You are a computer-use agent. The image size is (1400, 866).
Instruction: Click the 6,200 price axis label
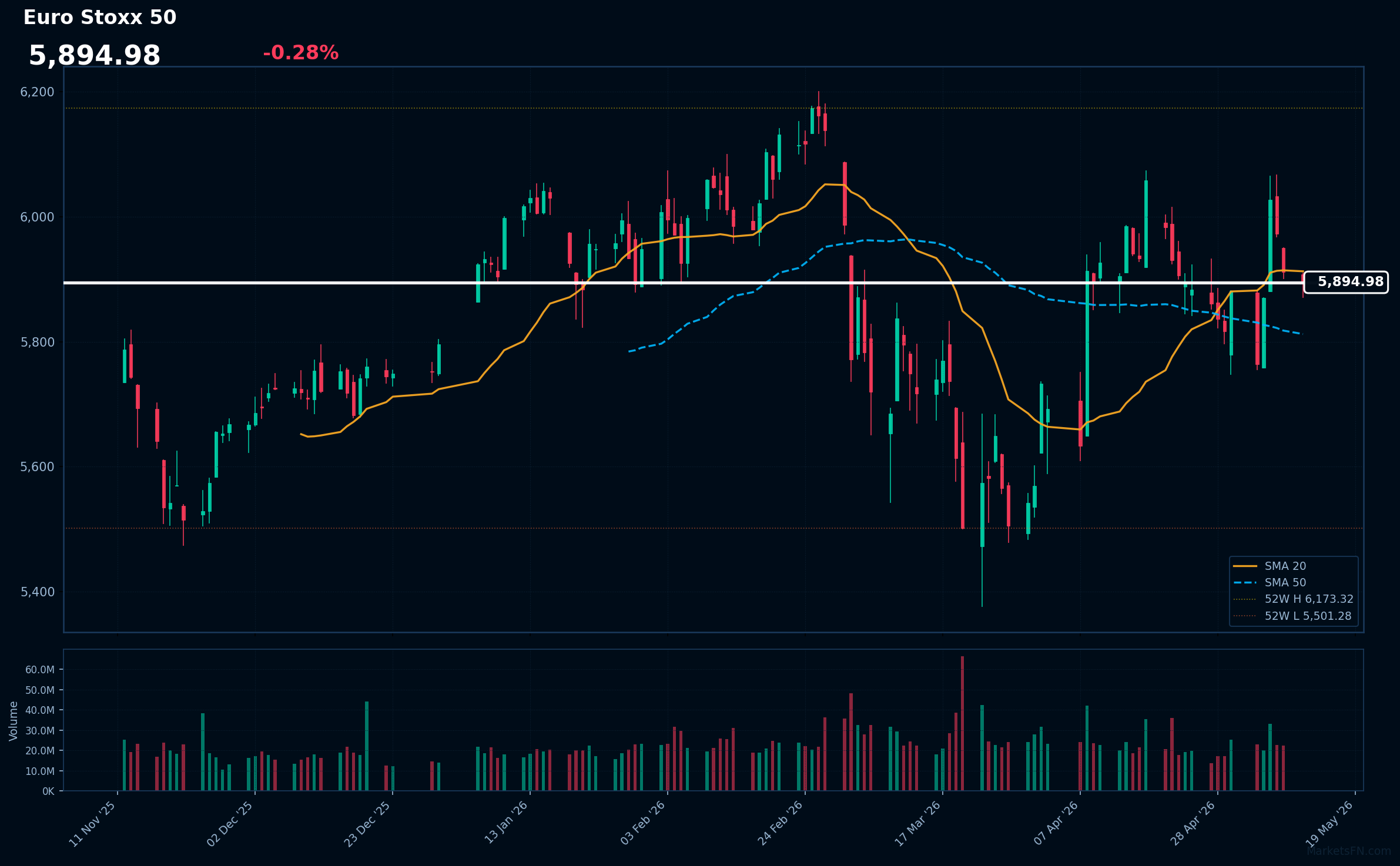tap(37, 92)
